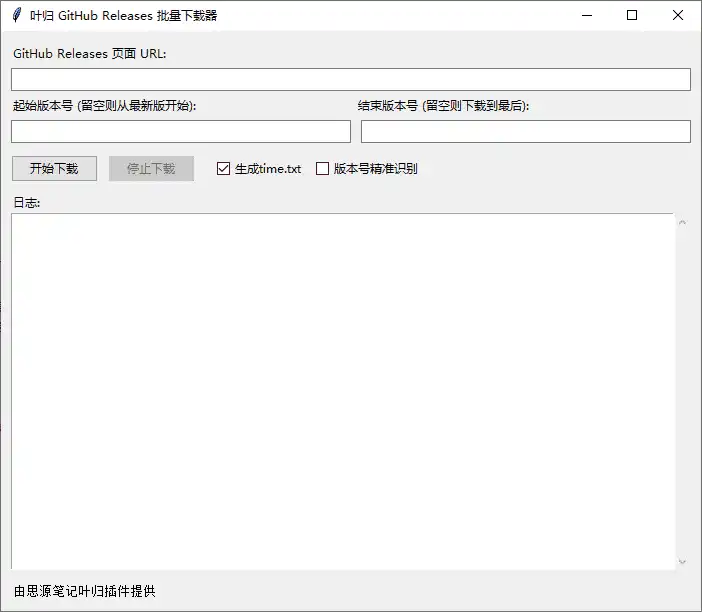The height and width of the screenshot is (612, 702).
Task: Click the window title 叶归 GitHub Releases 批量下载器
Action: click(124, 16)
